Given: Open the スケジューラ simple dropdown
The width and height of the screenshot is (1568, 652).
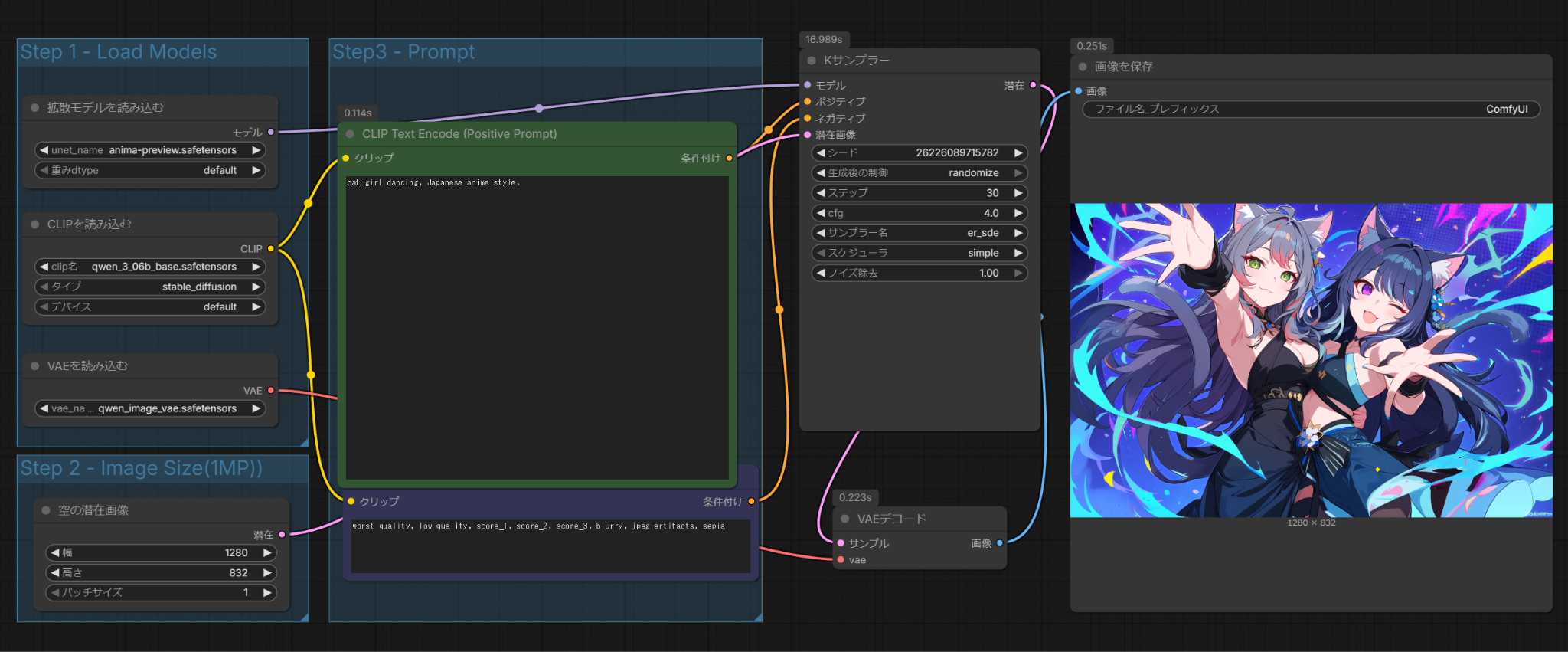Looking at the screenshot, I should [x=919, y=253].
